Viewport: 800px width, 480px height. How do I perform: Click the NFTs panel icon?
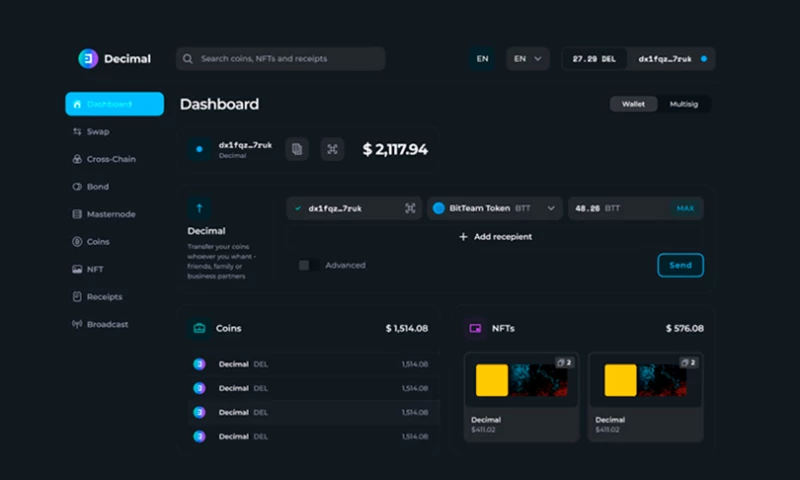[475, 329]
